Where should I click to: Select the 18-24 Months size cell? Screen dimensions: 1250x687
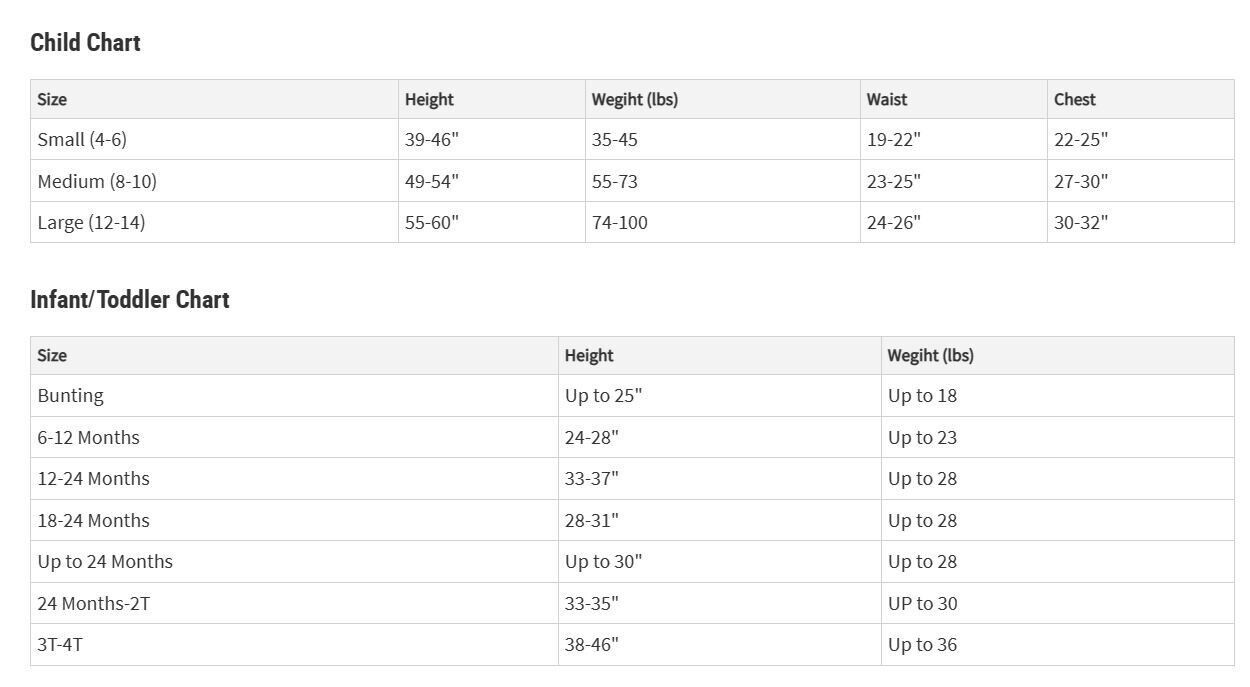pos(294,520)
